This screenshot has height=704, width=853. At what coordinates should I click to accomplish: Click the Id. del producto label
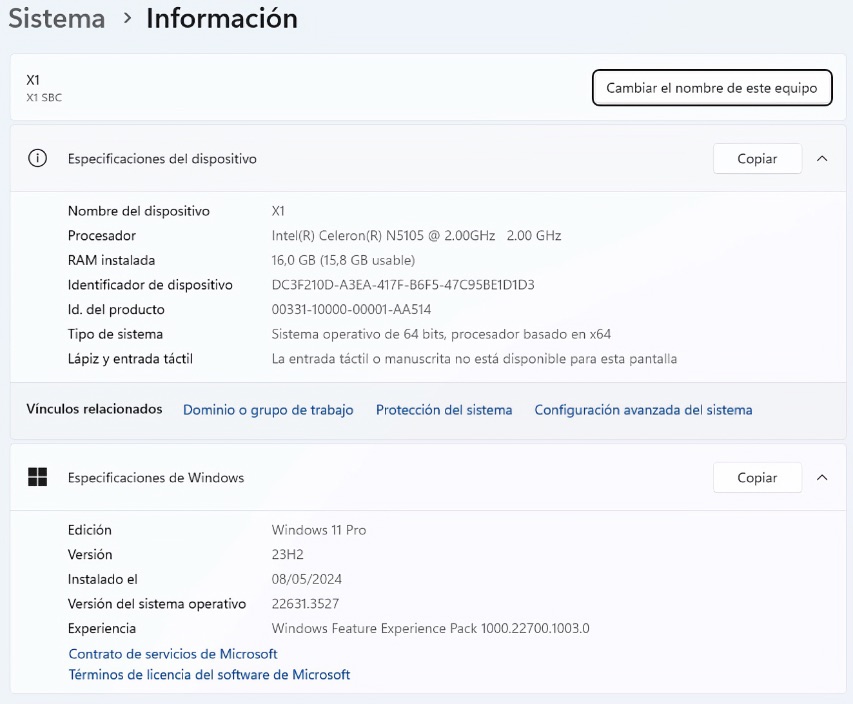(116, 310)
